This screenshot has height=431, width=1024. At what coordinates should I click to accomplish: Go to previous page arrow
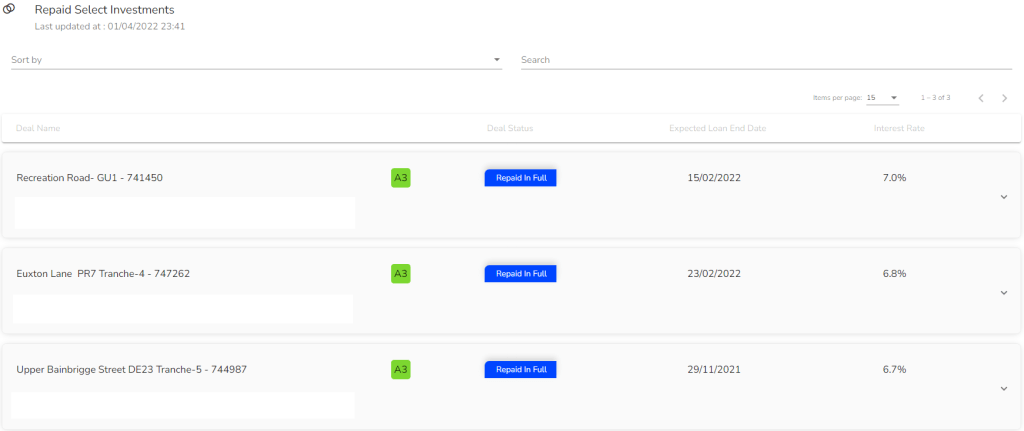click(x=981, y=98)
